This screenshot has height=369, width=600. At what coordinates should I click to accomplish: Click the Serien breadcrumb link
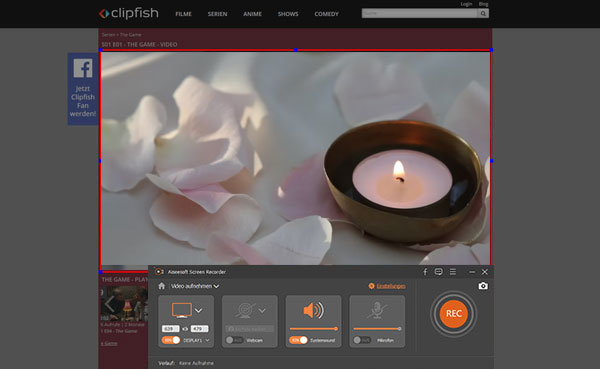[x=108, y=35]
